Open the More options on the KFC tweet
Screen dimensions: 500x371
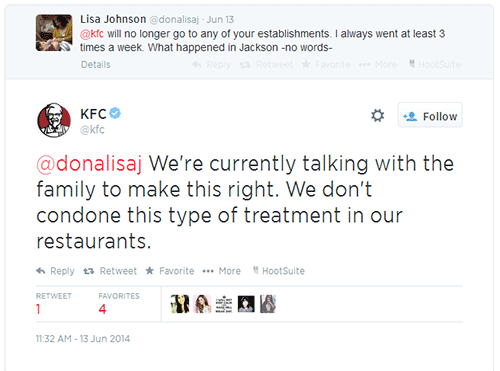point(222,271)
